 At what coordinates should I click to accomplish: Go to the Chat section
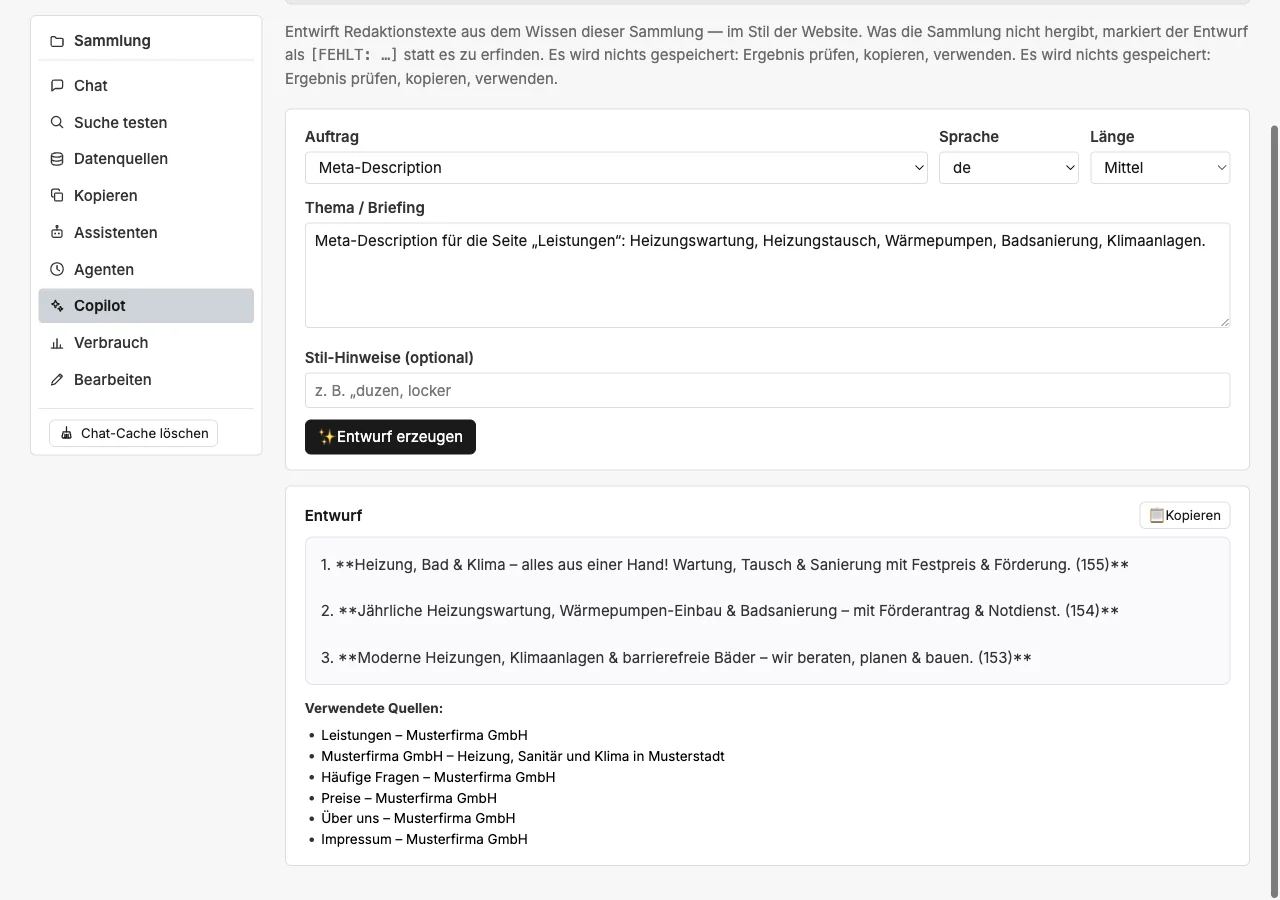146,86
